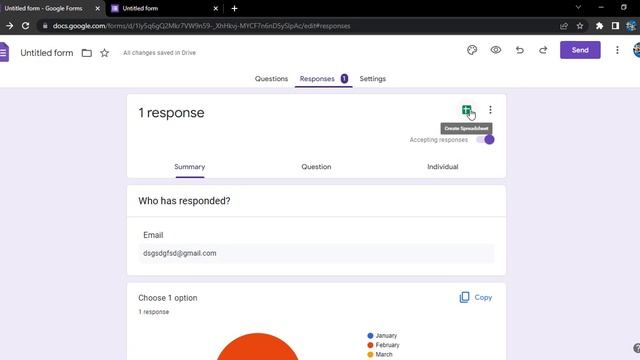Click the Help question mark icon

click(637, 348)
